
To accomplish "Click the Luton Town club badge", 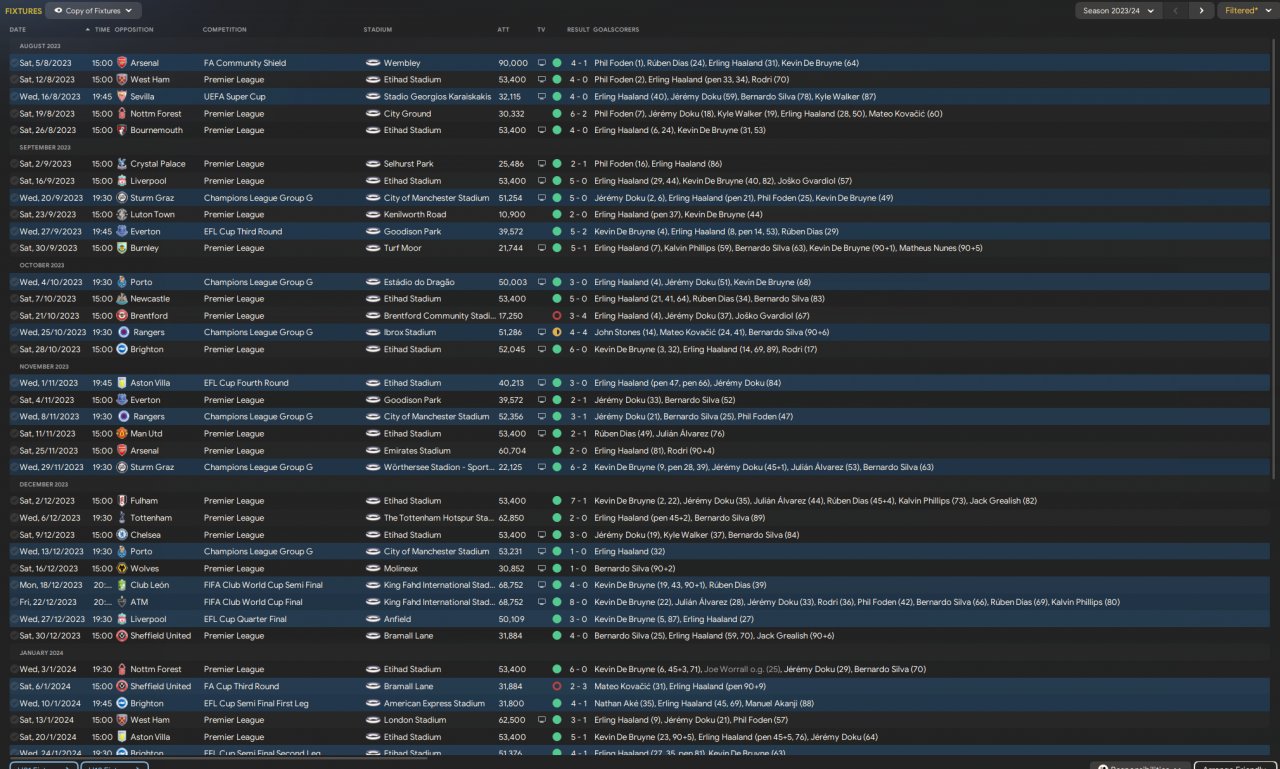I will [123, 215].
